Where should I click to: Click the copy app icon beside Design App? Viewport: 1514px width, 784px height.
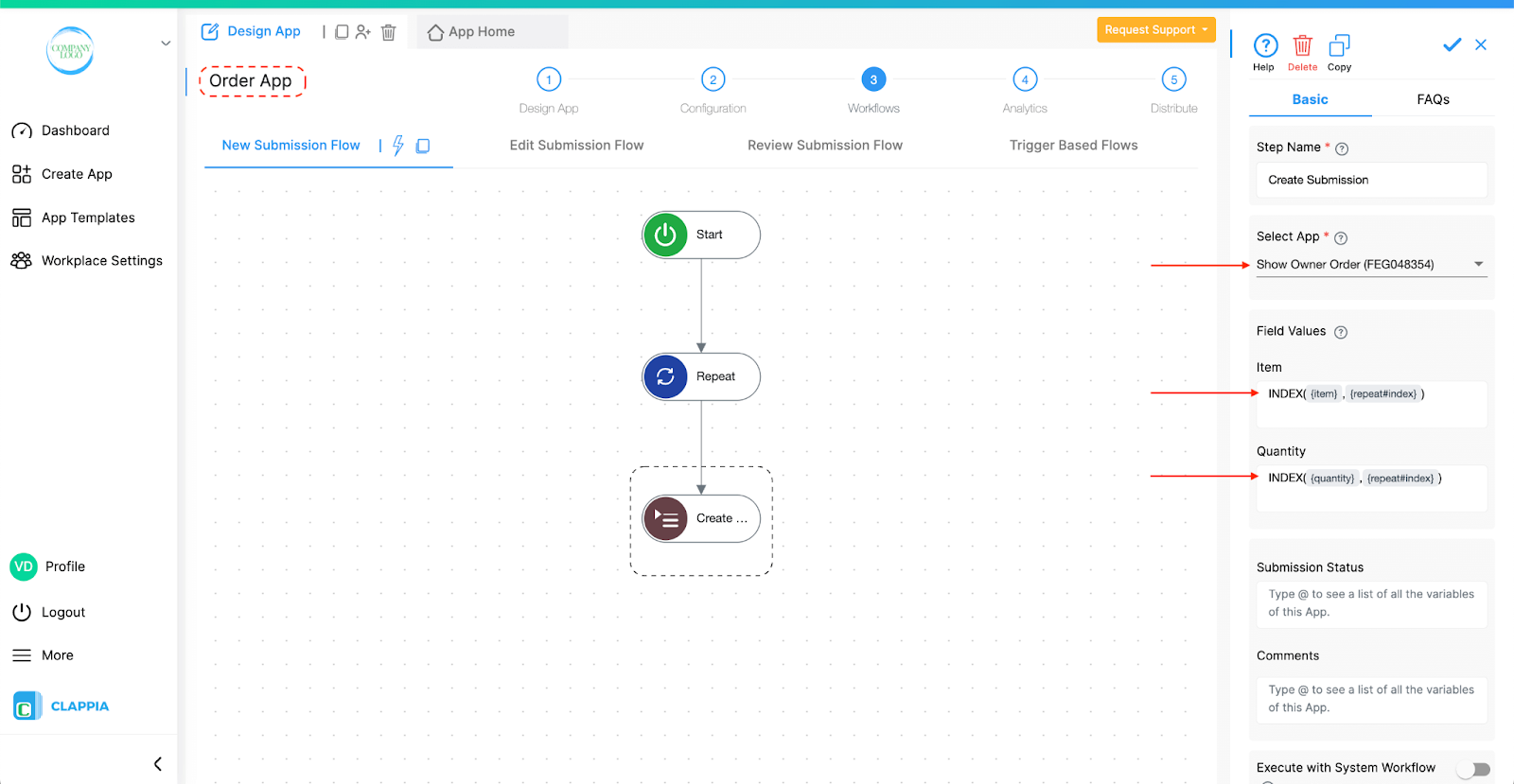(342, 32)
